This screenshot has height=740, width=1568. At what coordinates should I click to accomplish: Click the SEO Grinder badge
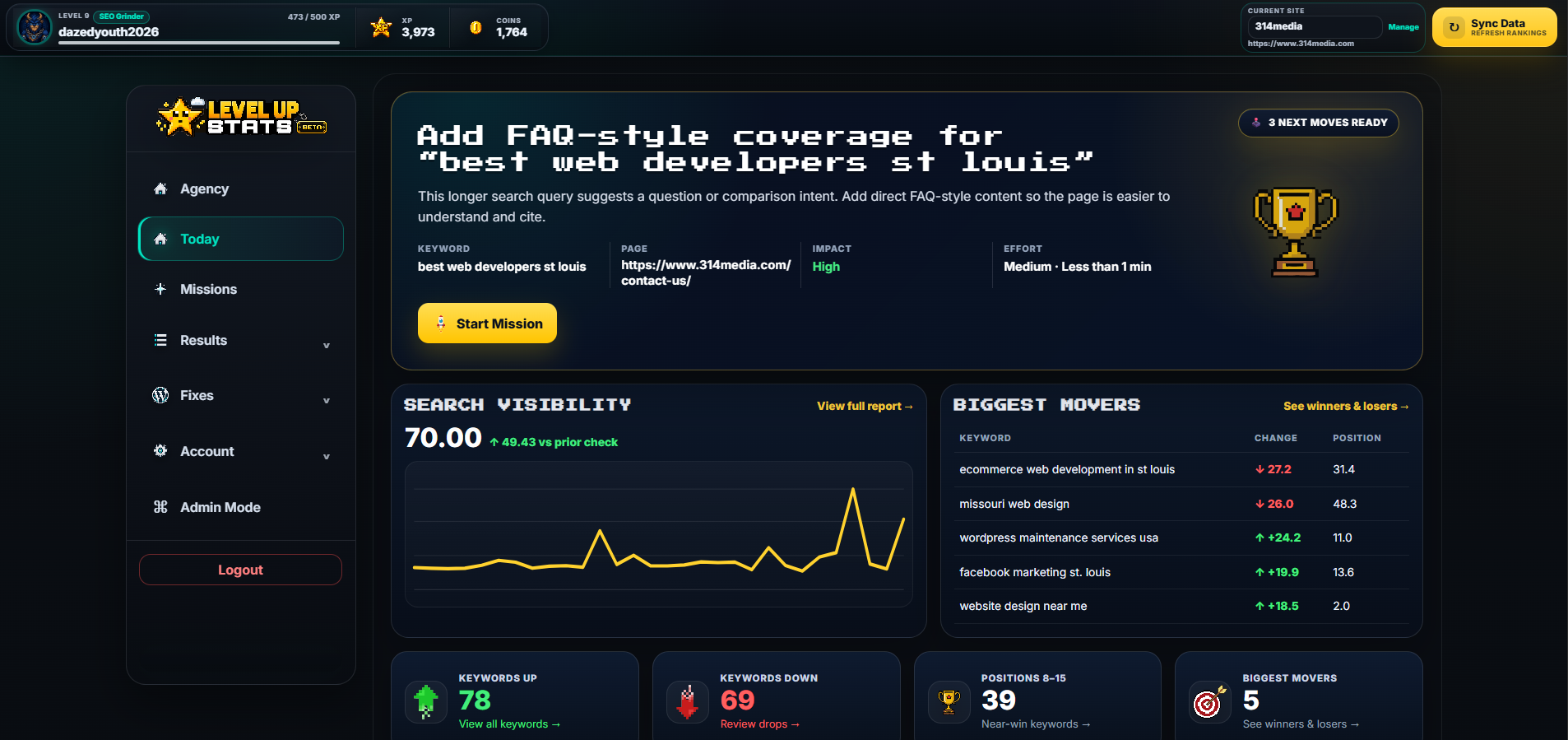tap(122, 16)
